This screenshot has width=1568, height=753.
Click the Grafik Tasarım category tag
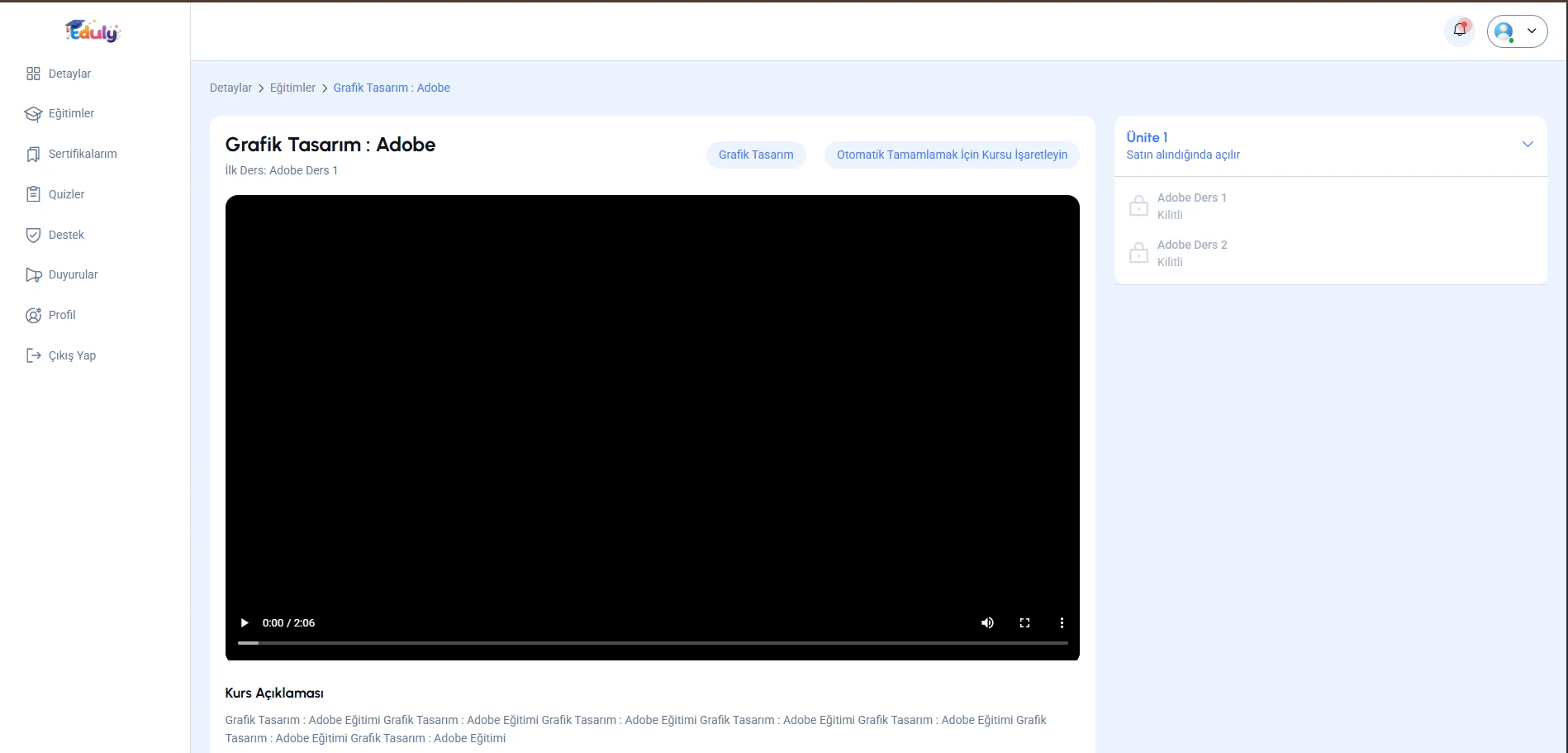(756, 155)
